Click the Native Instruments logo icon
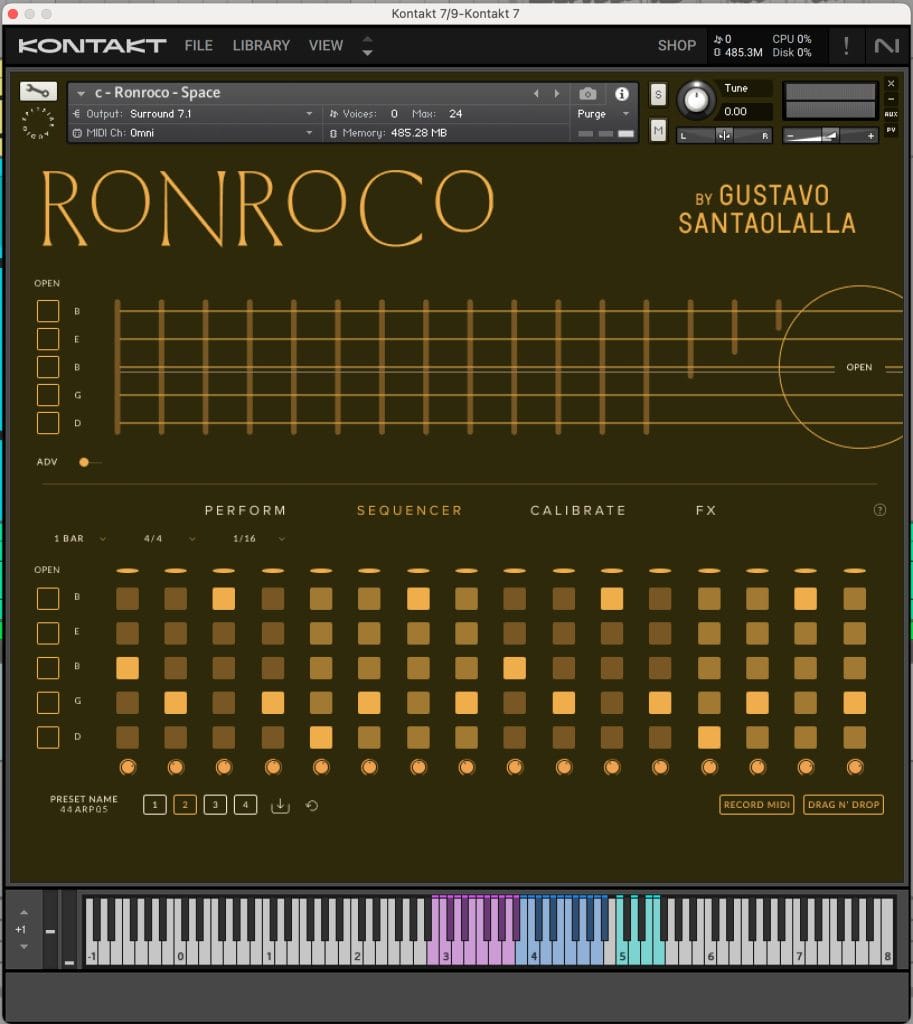 pyautogui.click(x=886, y=45)
